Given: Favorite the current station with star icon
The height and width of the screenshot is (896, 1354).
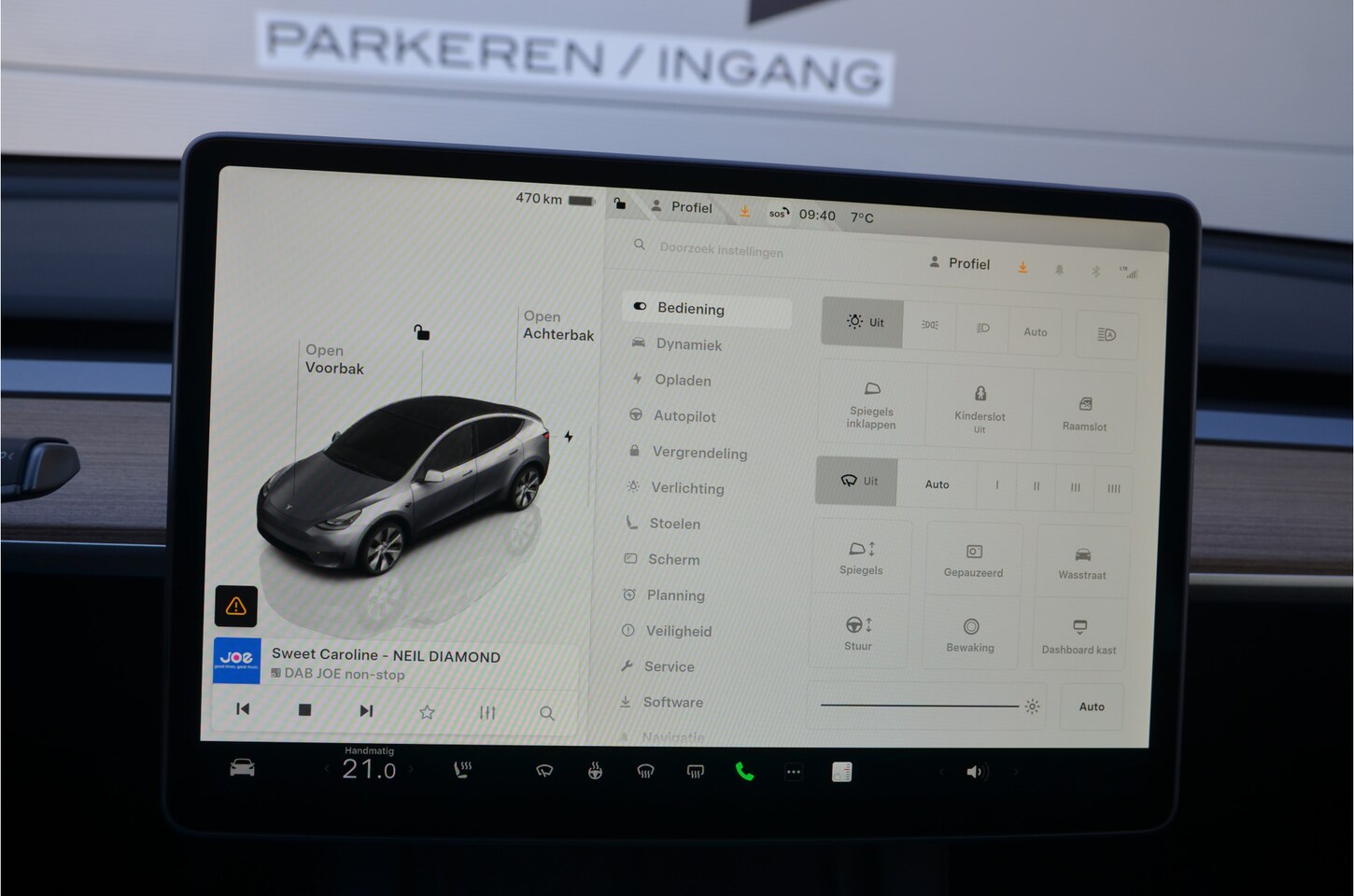Looking at the screenshot, I should point(427,712).
